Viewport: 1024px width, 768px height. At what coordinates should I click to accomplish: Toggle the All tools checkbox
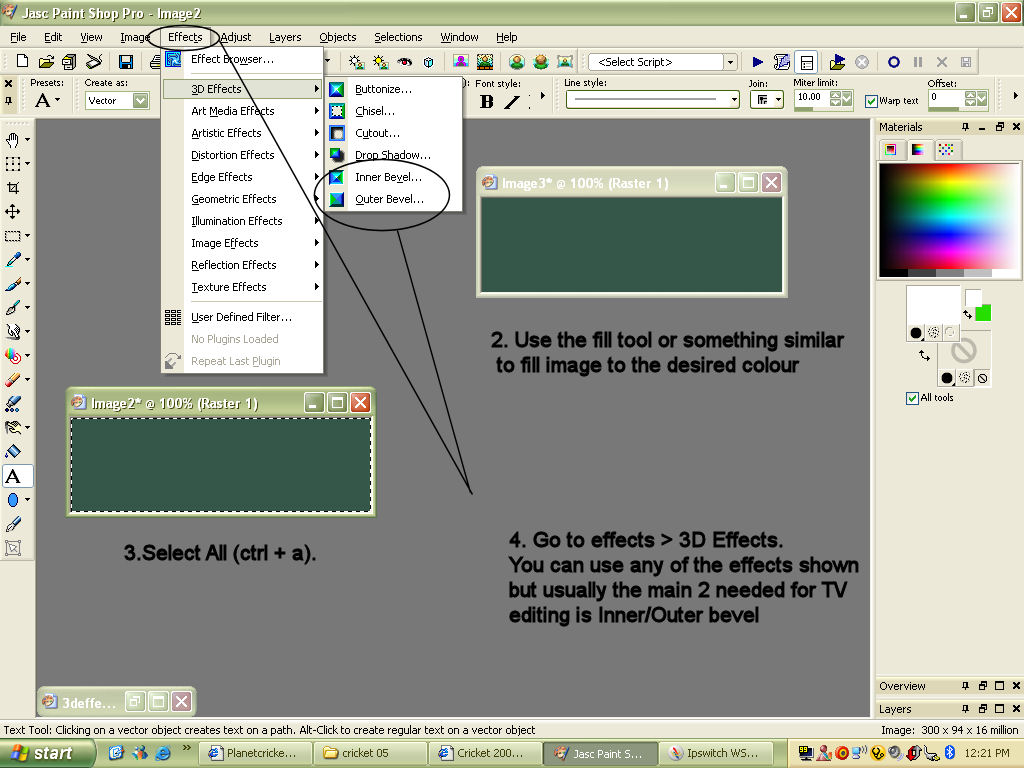912,398
